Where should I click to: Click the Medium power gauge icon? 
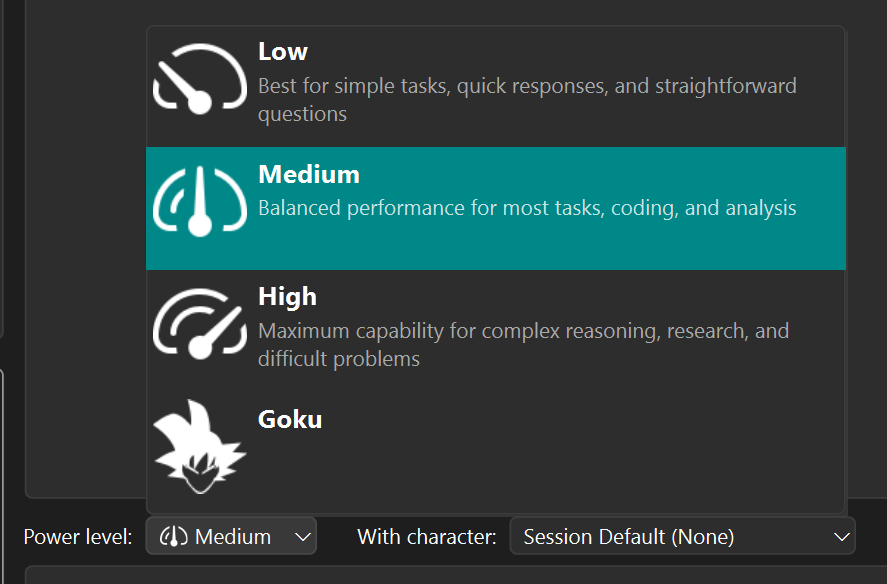click(x=200, y=201)
